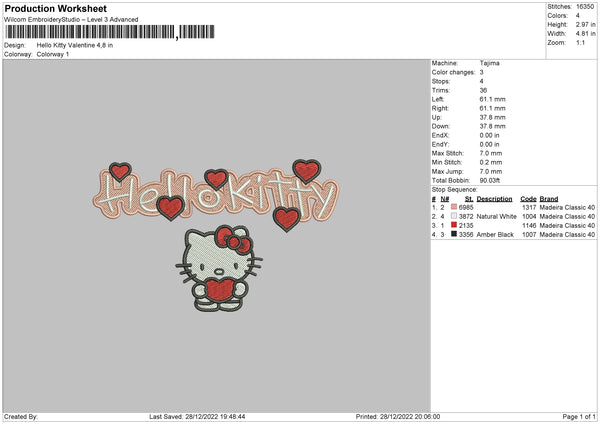The image size is (600, 424).
Task: Click the 'Amber Black' thread description
Action: (495, 235)
